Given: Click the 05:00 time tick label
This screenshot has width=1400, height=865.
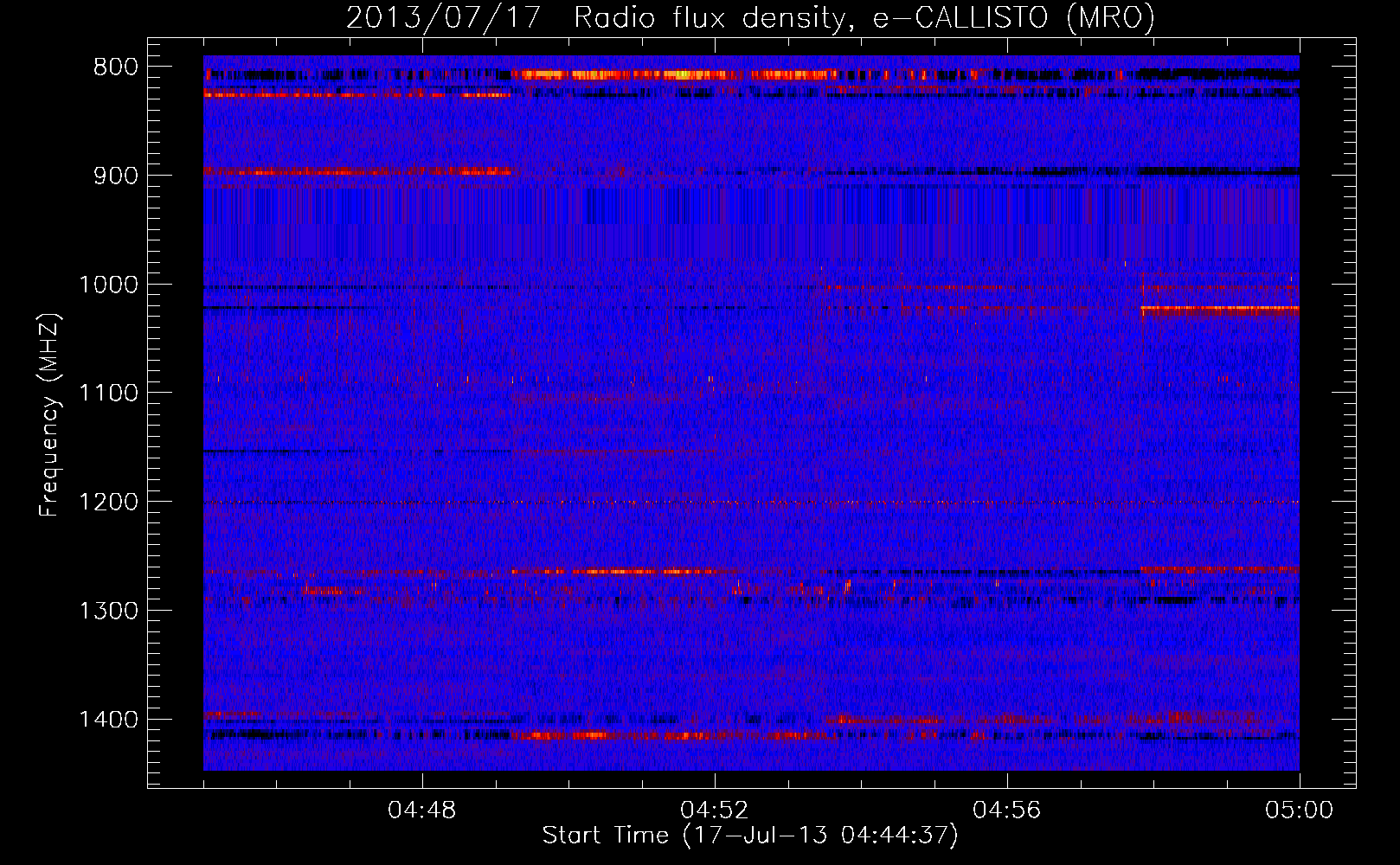Looking at the screenshot, I should pyautogui.click(x=1300, y=811).
